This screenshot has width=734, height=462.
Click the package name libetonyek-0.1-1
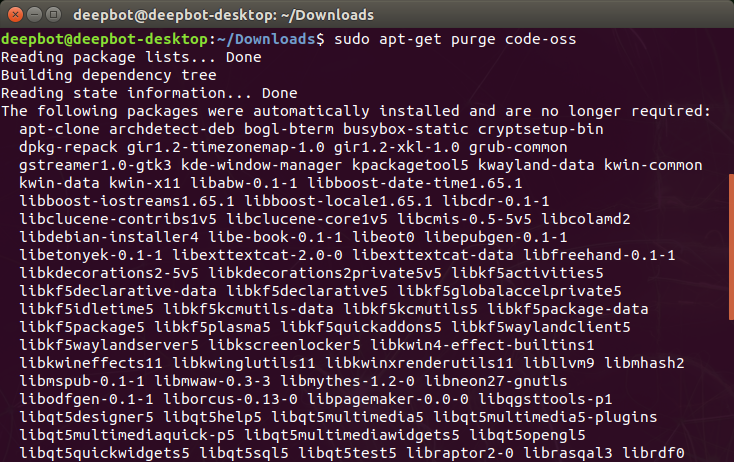pyautogui.click(x=91, y=255)
